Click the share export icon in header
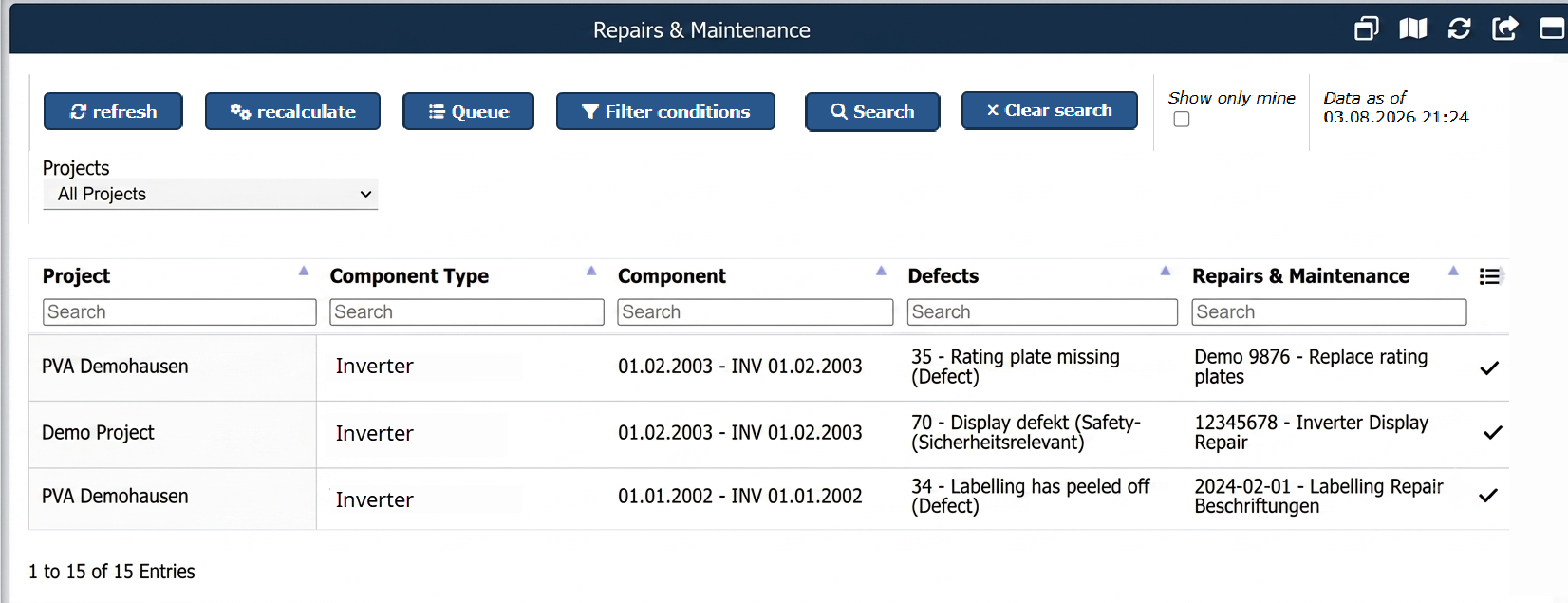Image resolution: width=1568 pixels, height=603 pixels. click(x=1504, y=29)
